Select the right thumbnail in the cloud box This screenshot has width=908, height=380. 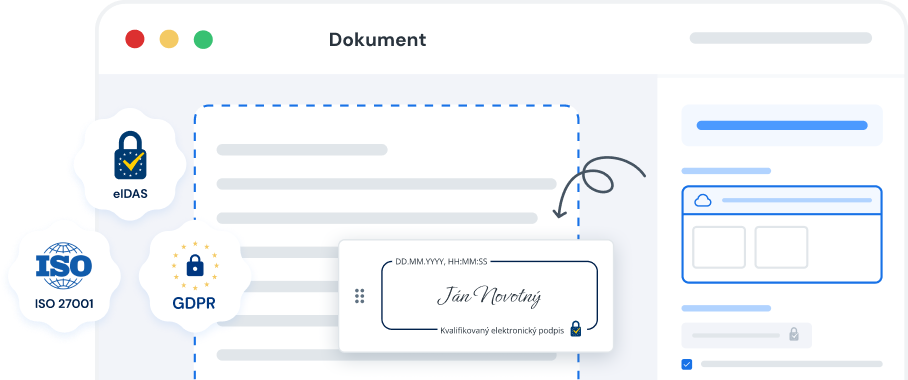(x=781, y=247)
